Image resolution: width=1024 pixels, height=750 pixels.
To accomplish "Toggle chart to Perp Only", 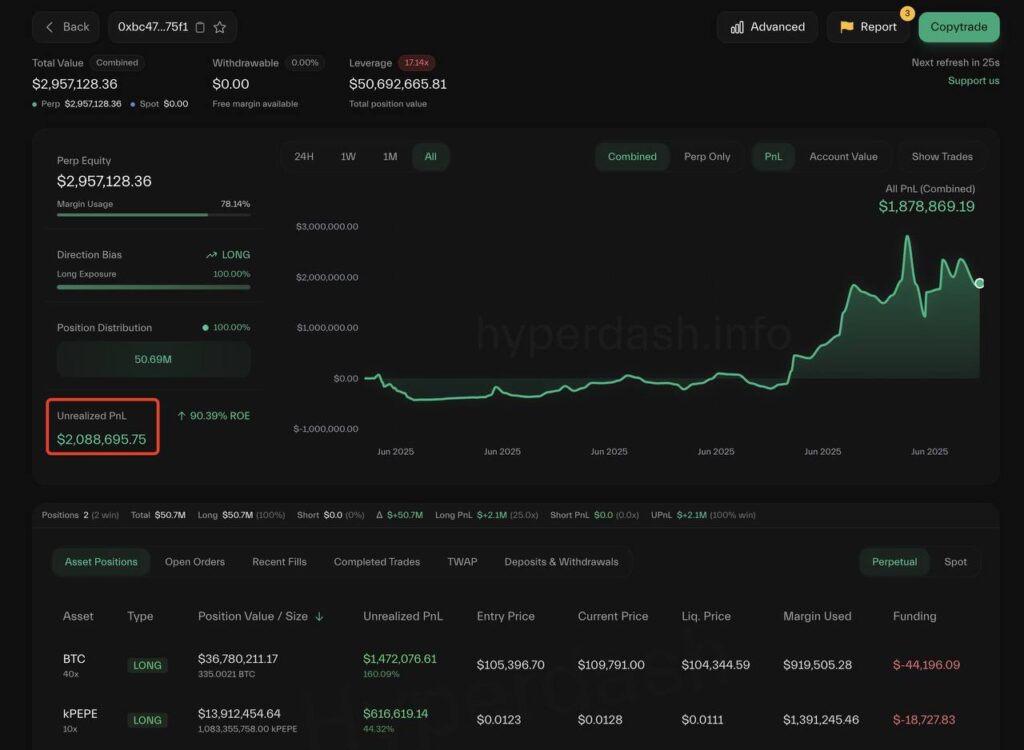I will coord(707,157).
